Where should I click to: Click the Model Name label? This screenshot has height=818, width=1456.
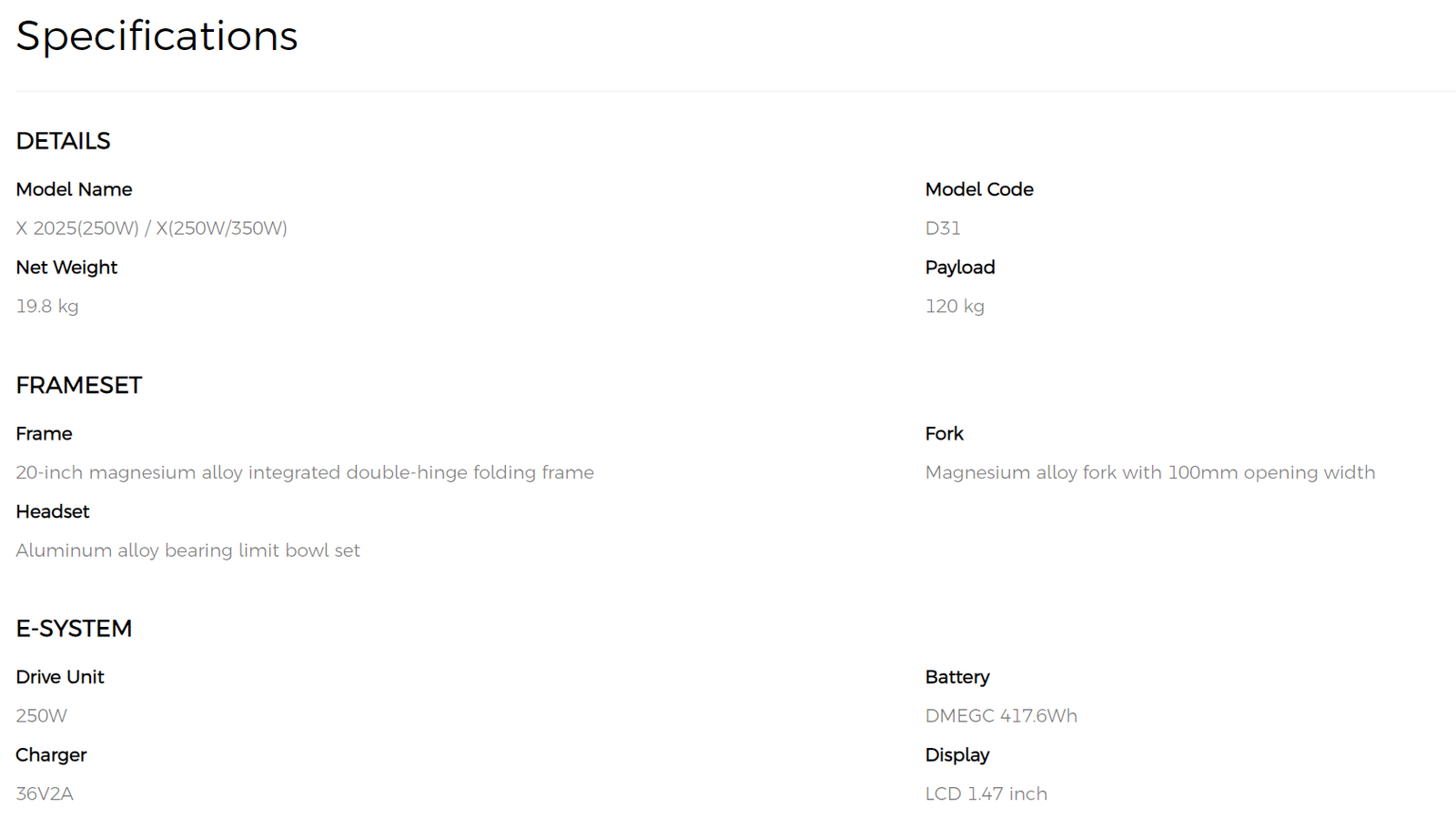point(74,189)
